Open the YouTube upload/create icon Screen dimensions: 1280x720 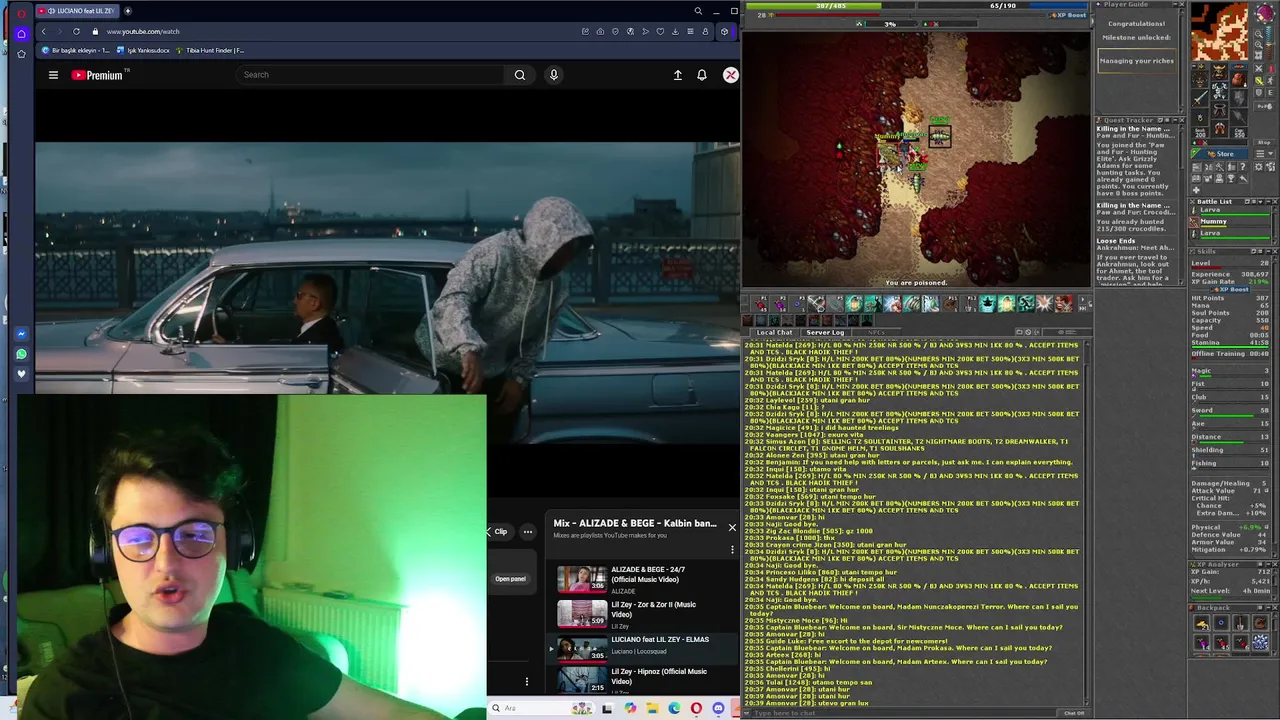tap(678, 75)
